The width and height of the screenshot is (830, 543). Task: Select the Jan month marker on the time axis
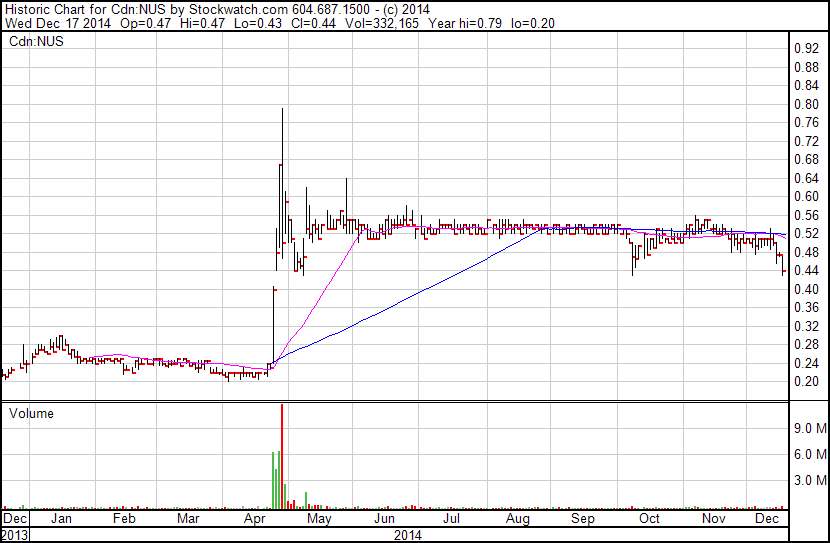point(62,520)
